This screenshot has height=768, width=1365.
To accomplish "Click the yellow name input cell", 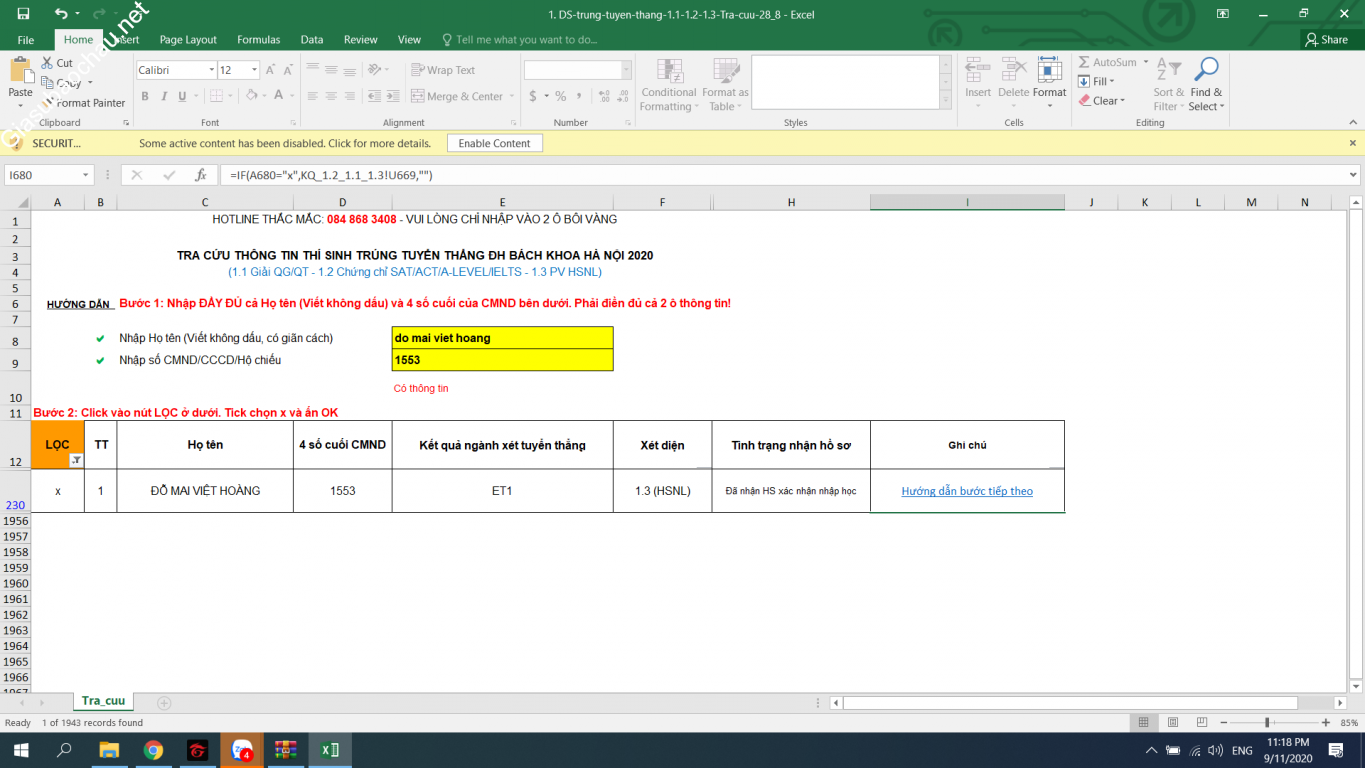I will tap(502, 338).
